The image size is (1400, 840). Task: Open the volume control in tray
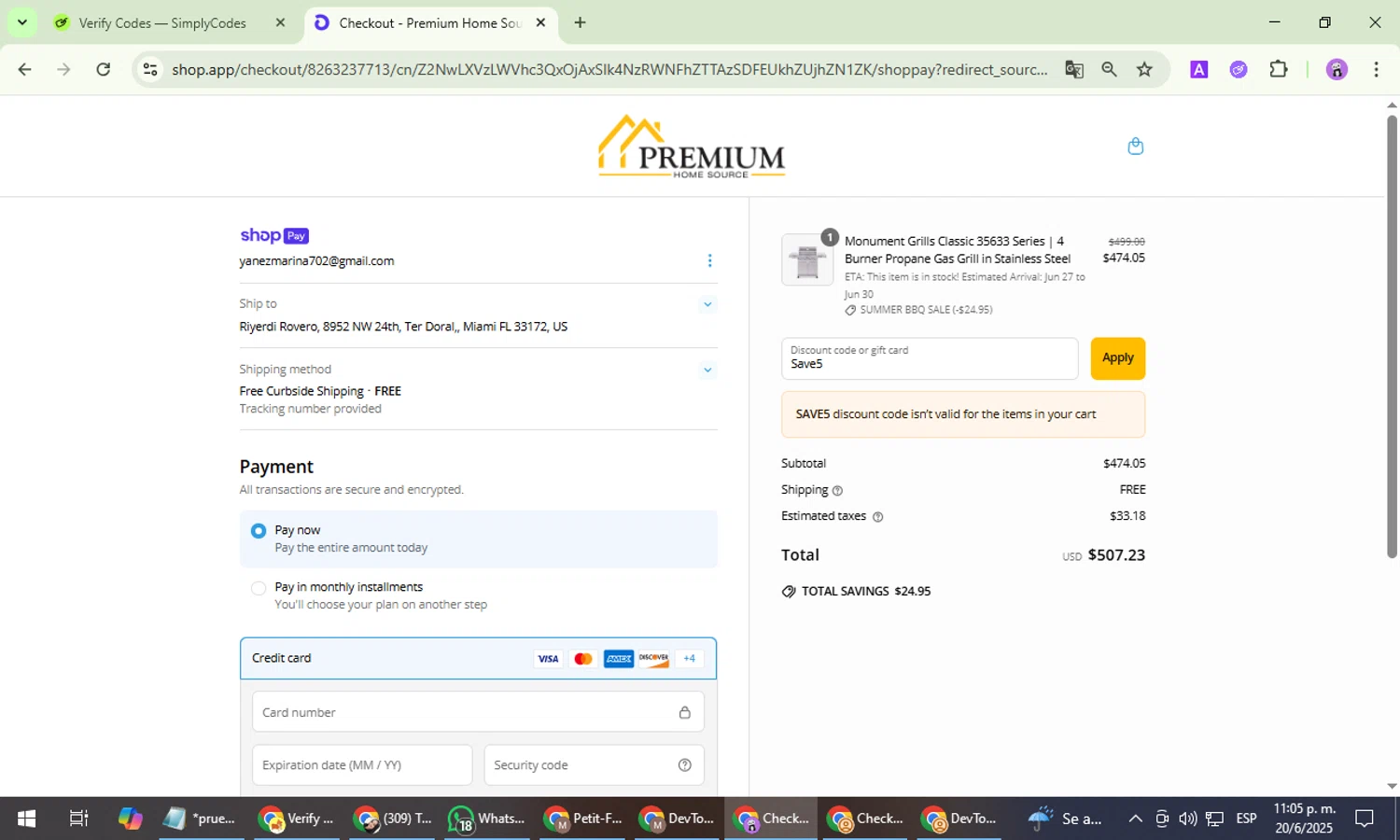pyautogui.click(x=1187, y=819)
